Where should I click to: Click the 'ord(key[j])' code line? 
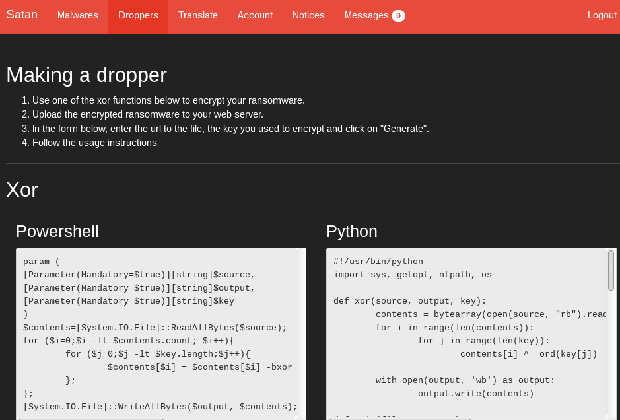pyautogui.click(x=529, y=354)
